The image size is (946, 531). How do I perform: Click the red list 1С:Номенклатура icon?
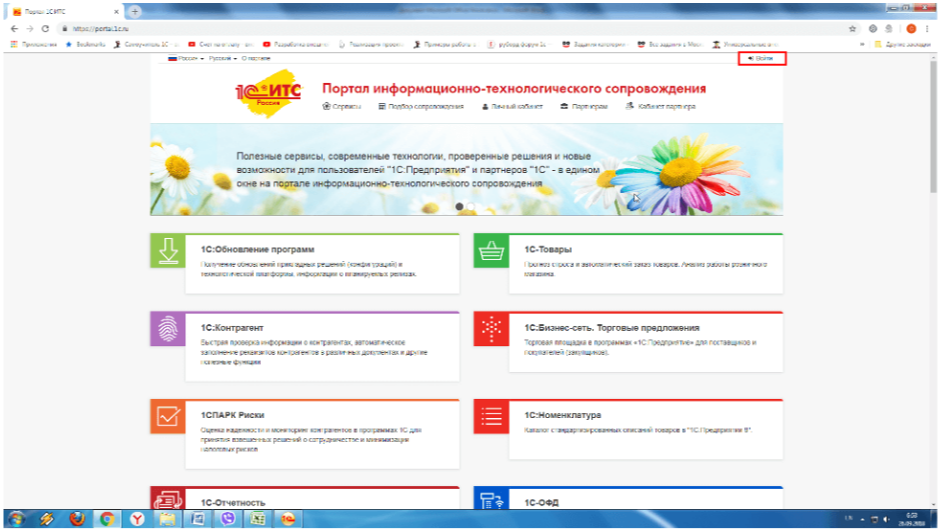tap(491, 417)
